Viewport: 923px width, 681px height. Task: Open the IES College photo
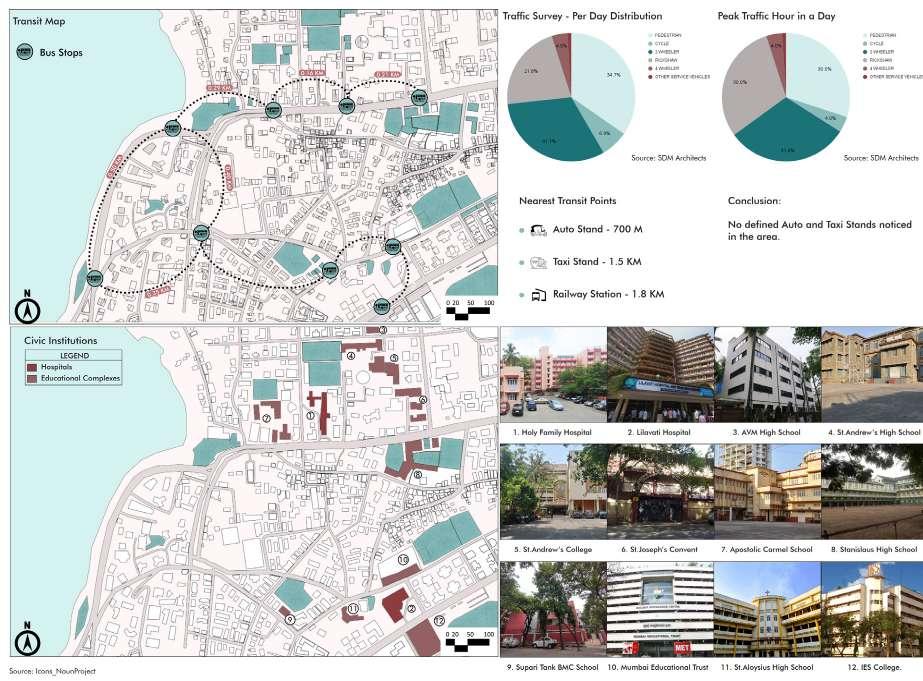(x=872, y=609)
